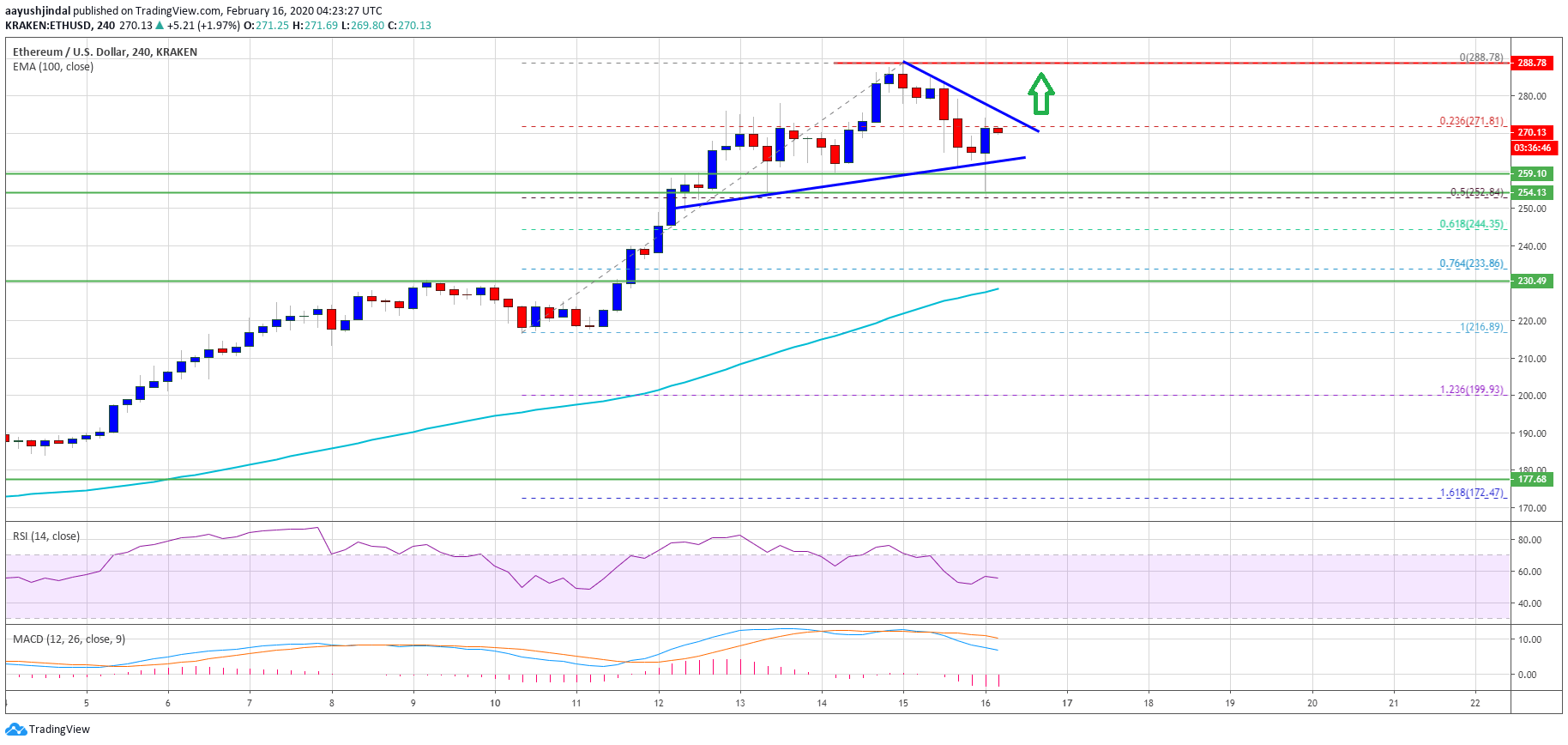This screenshot has height=745, width=1568.
Task: Click date 16 on the time axis
Action: pyautogui.click(x=986, y=703)
